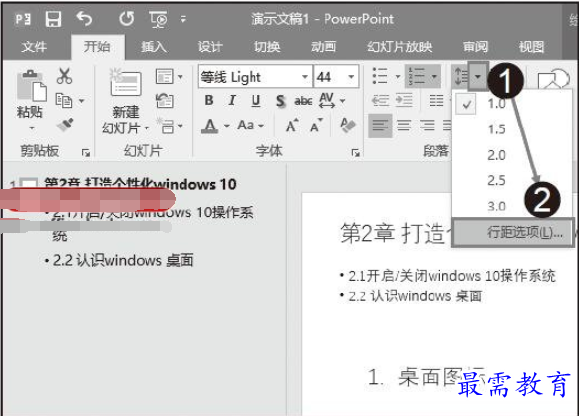Select Center alignment button
Screen dimensions: 579x416
pyautogui.click(x=404, y=126)
